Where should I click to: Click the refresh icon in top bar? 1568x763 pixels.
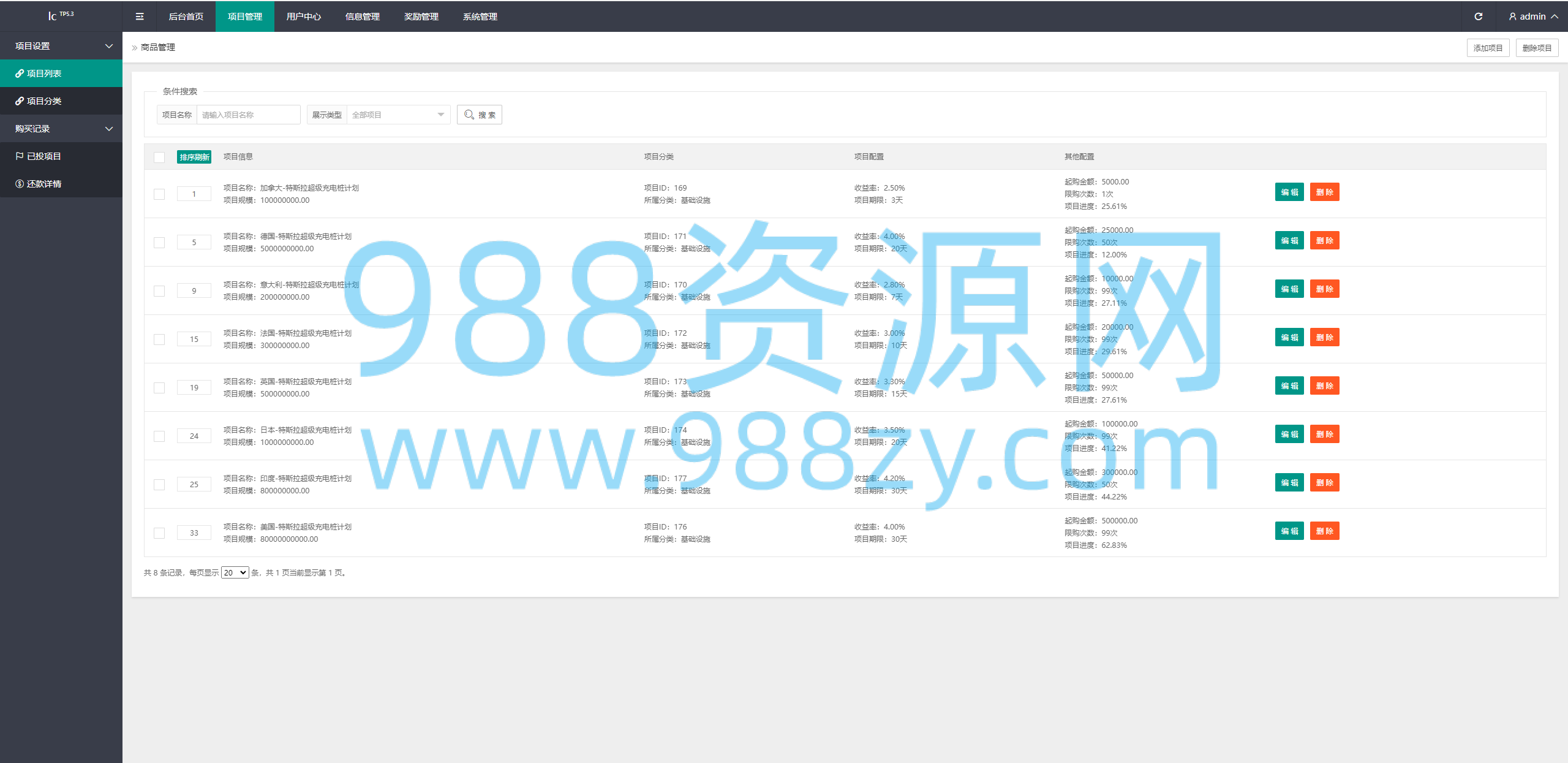[1478, 17]
